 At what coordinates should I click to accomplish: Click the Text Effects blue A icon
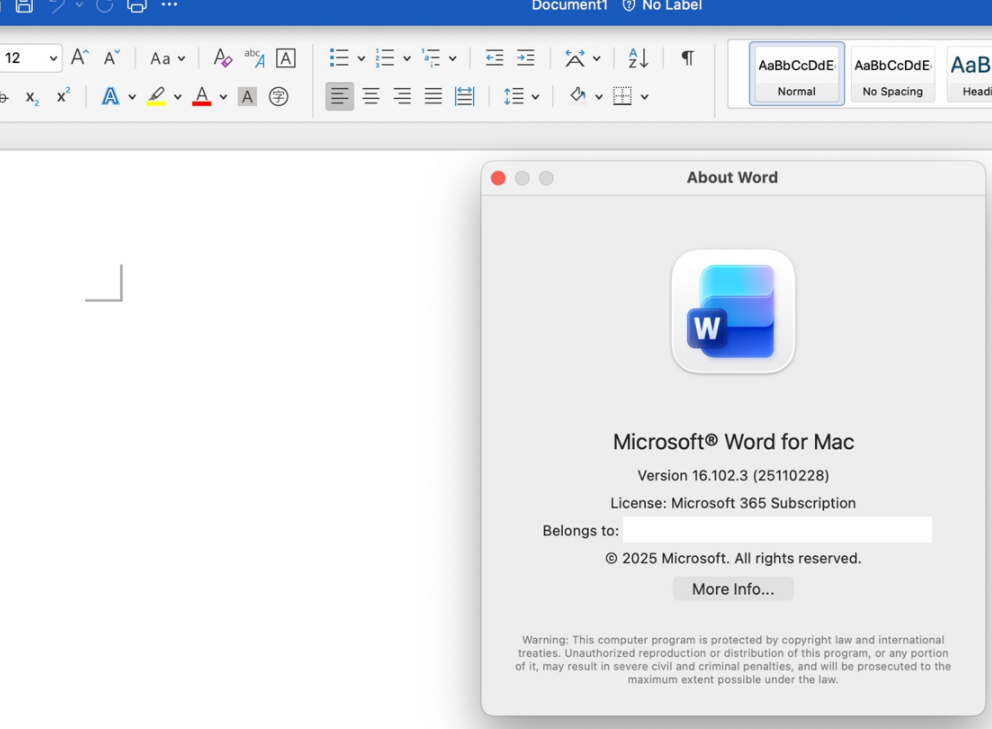coord(111,97)
